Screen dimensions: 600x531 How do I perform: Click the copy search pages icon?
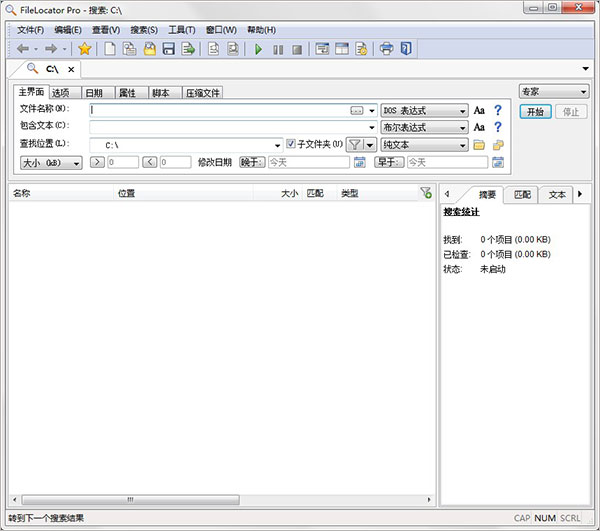point(129,49)
